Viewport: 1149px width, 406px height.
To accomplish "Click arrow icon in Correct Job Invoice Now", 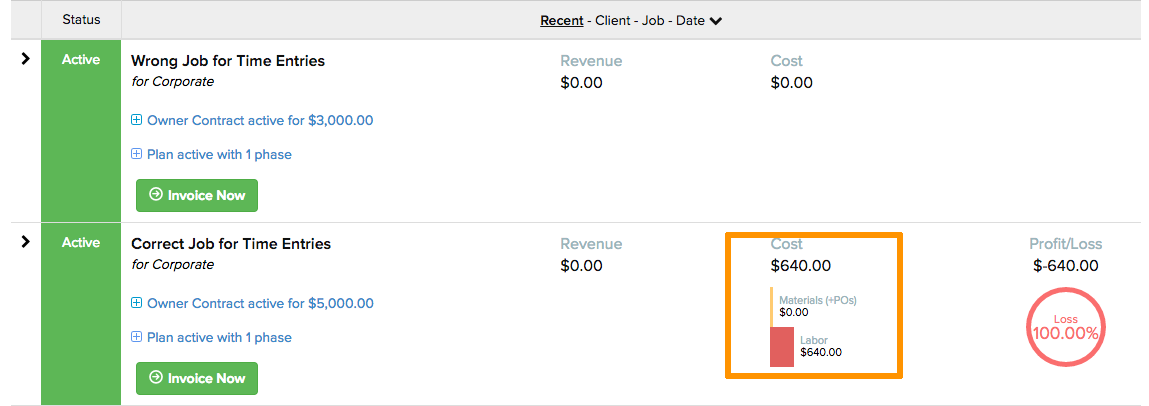I will click(155, 378).
